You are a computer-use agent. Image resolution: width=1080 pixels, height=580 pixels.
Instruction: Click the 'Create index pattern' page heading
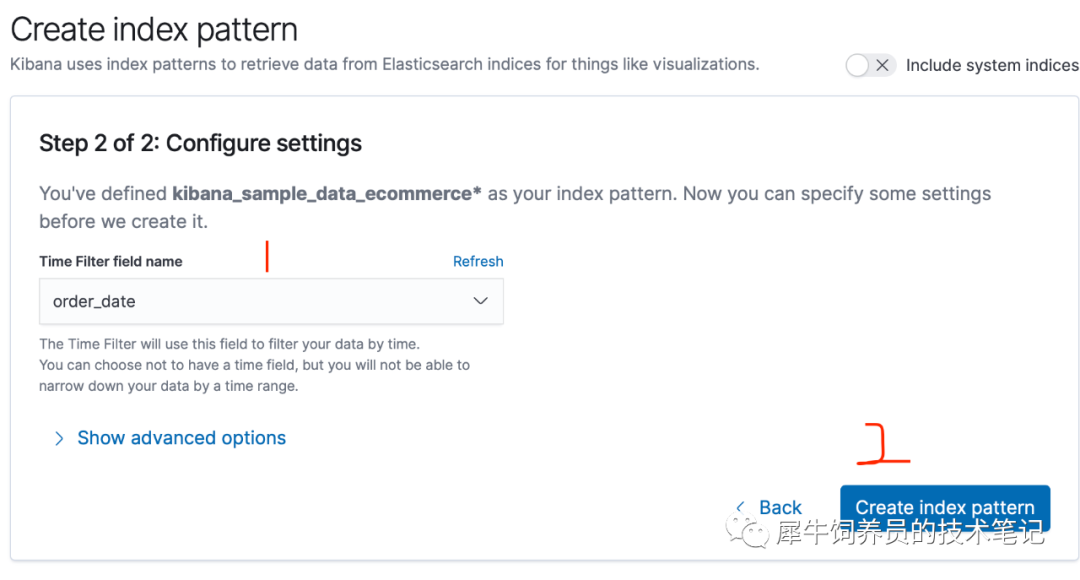[x=154, y=29]
